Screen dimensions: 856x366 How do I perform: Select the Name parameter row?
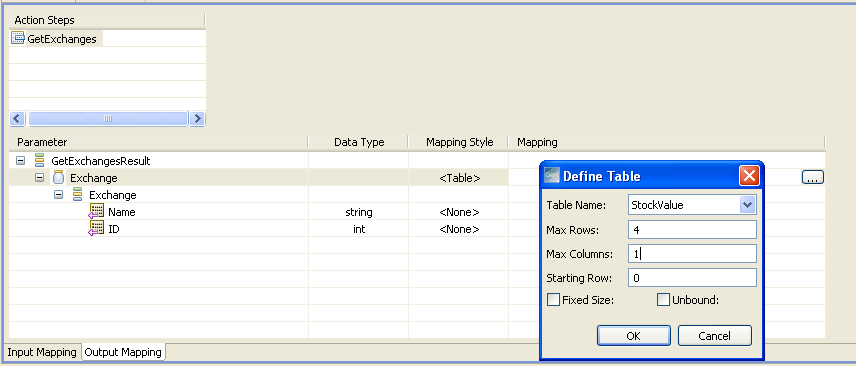coord(121,212)
